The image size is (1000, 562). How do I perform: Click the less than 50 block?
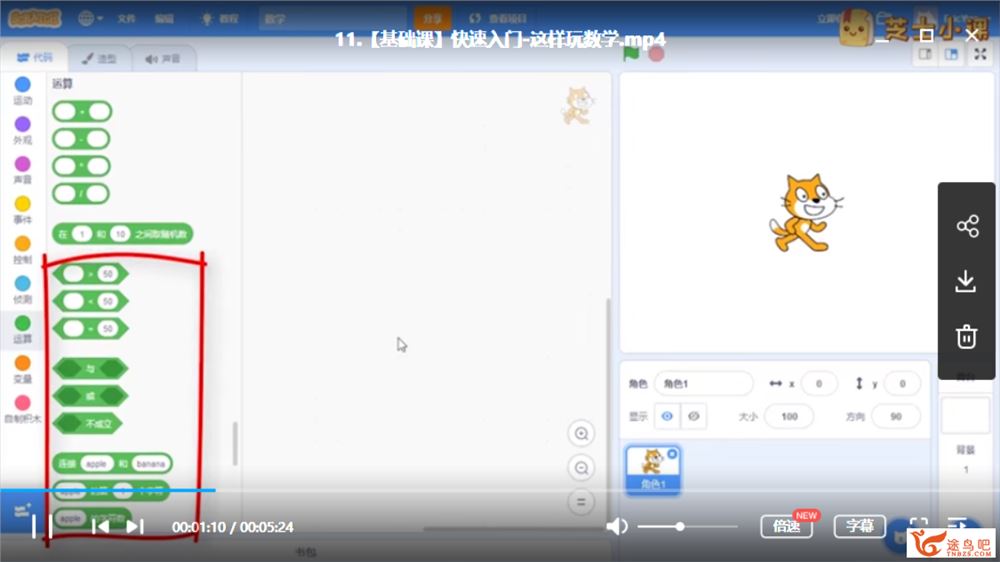pos(91,301)
